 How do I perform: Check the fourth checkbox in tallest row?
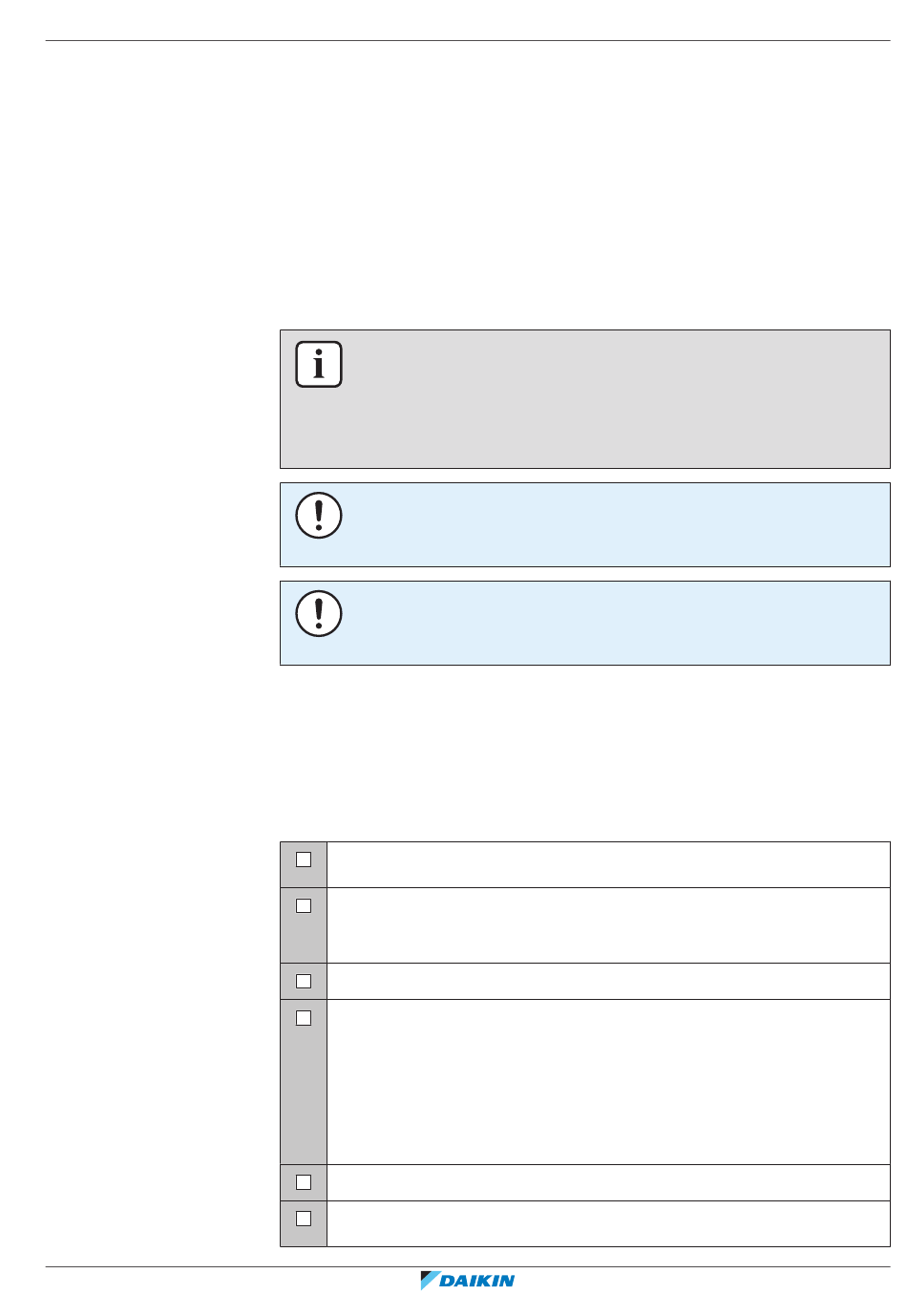[x=304, y=1018]
